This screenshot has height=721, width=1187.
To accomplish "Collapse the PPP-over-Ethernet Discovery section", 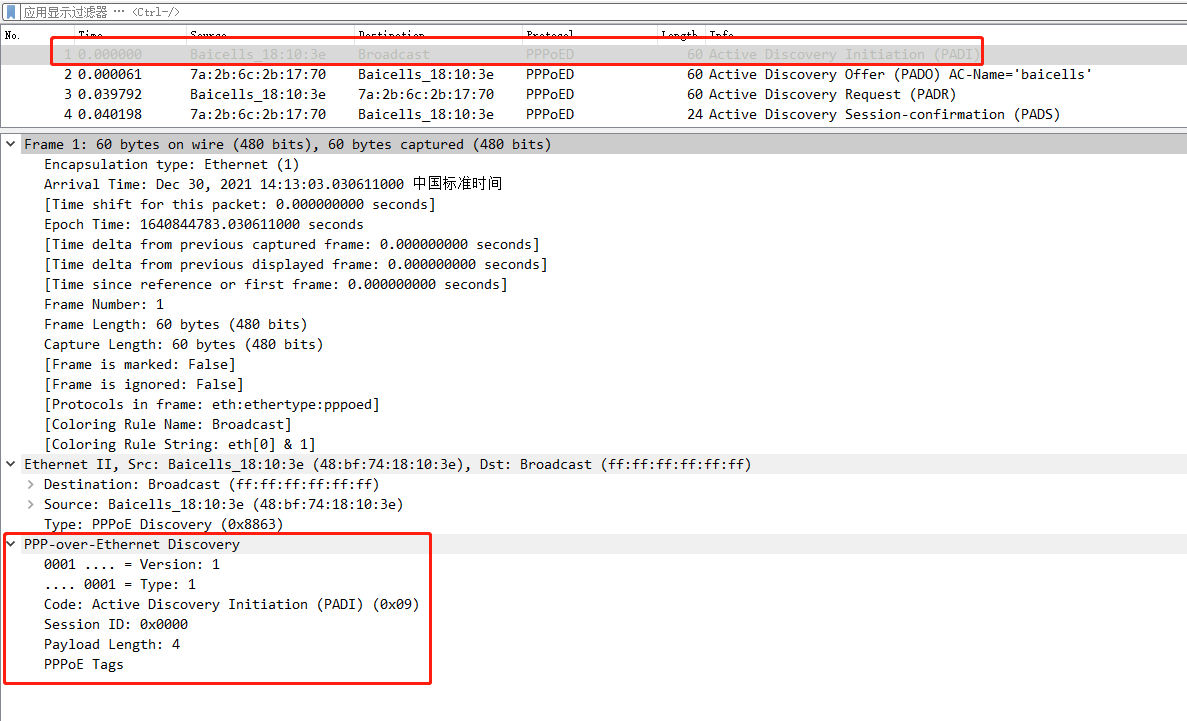I will [11, 545].
